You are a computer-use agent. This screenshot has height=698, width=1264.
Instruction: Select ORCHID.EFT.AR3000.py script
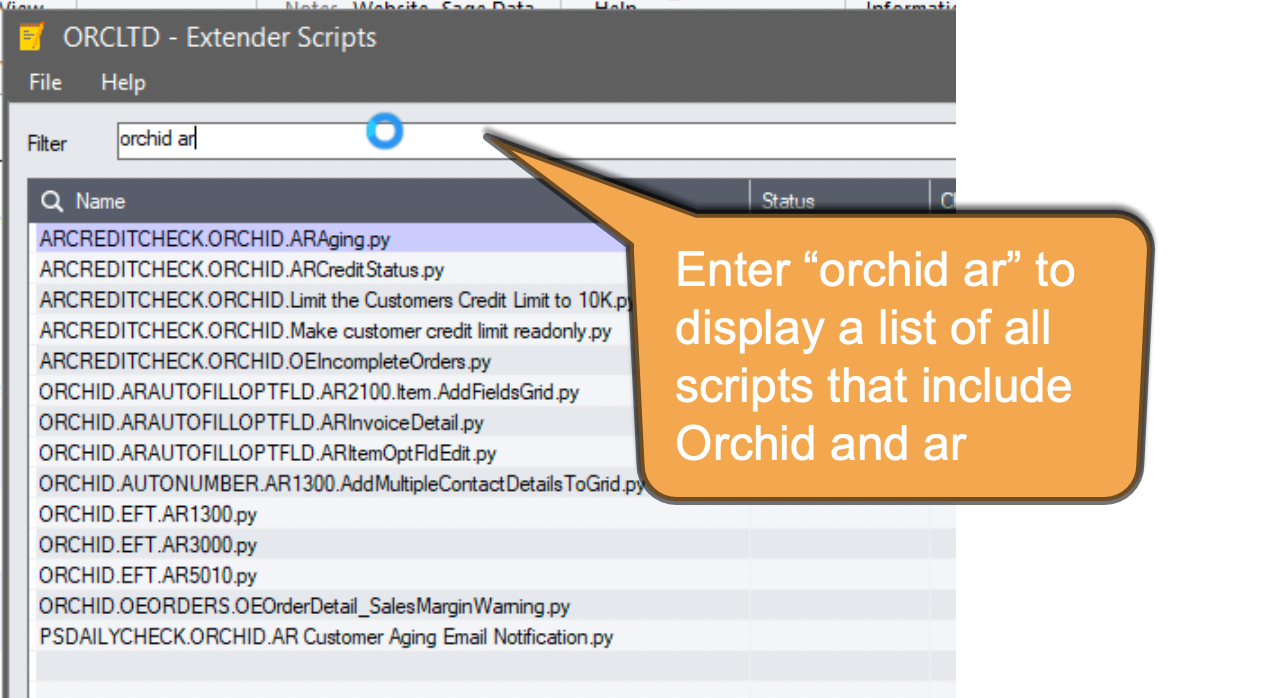[148, 545]
